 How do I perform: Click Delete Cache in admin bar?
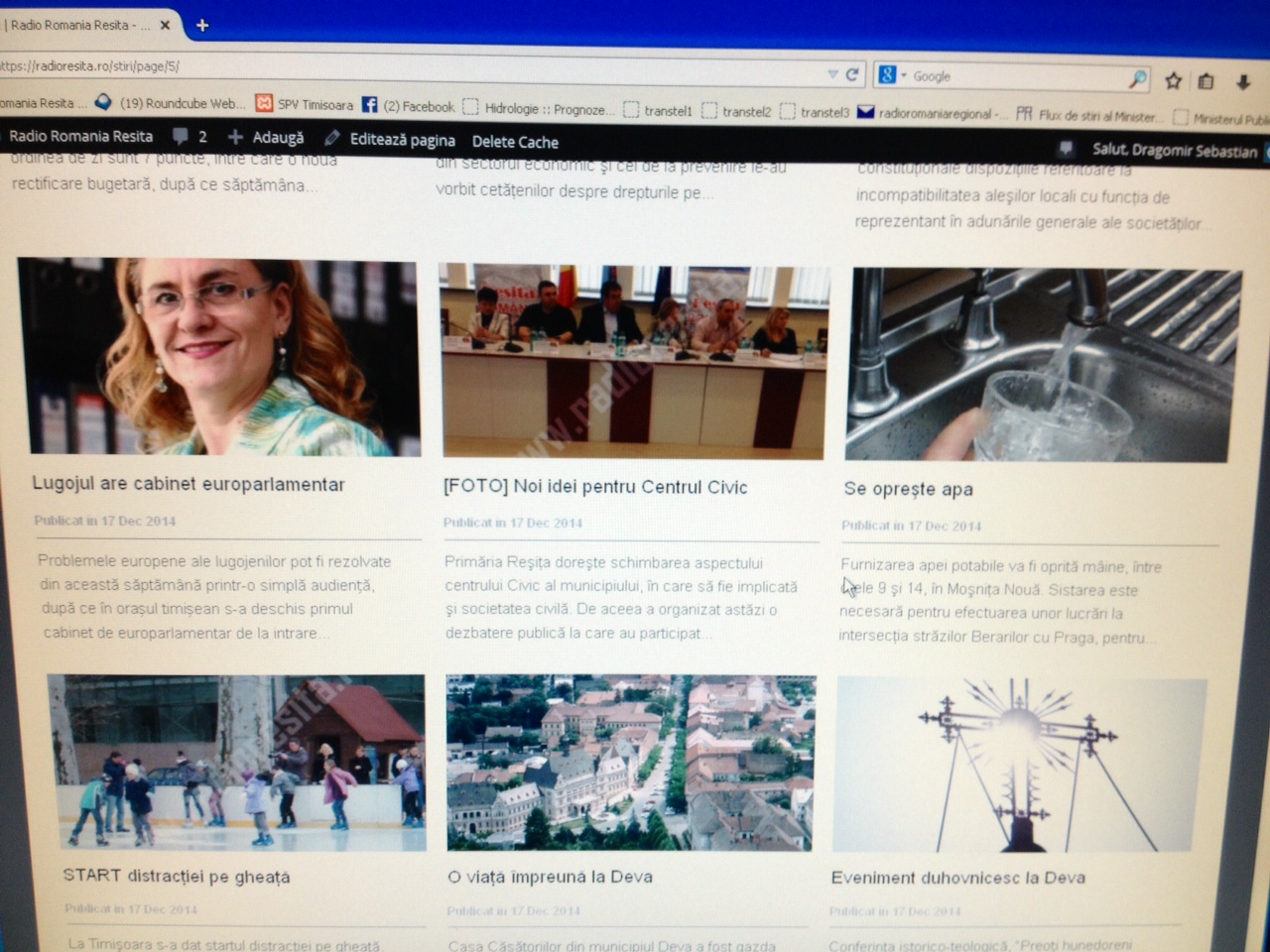515,142
